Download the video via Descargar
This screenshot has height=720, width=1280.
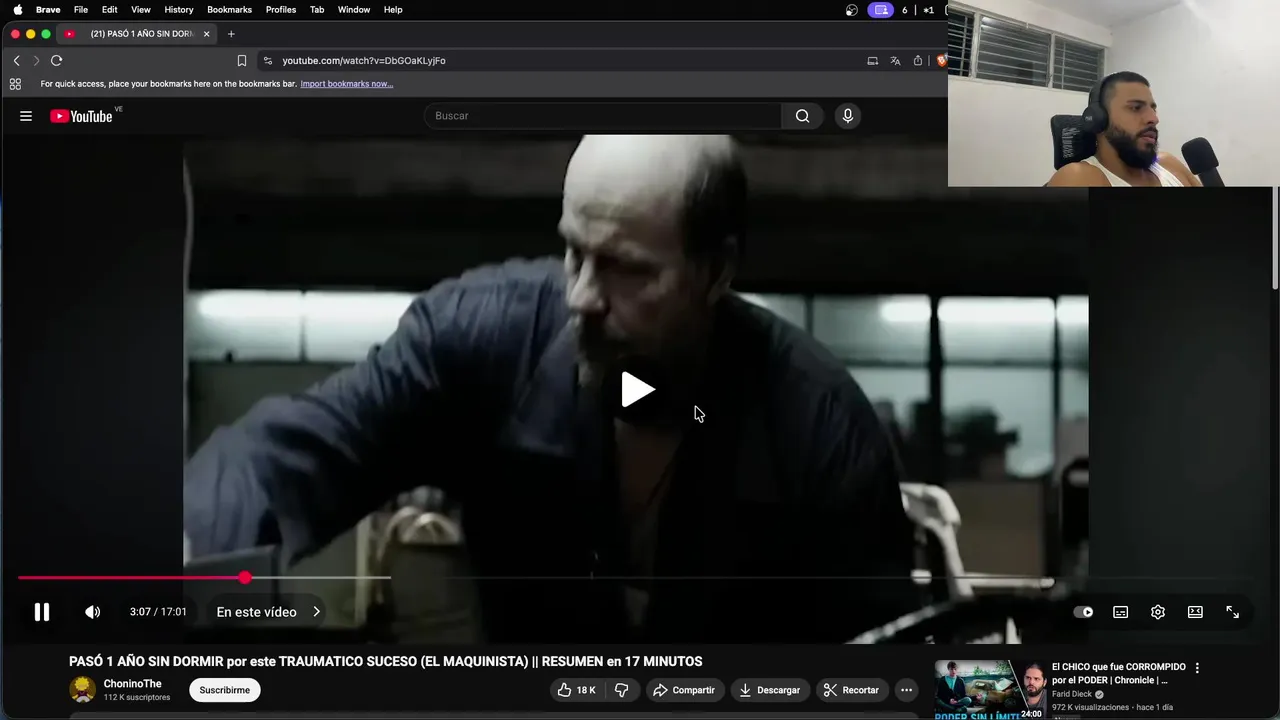(770, 690)
